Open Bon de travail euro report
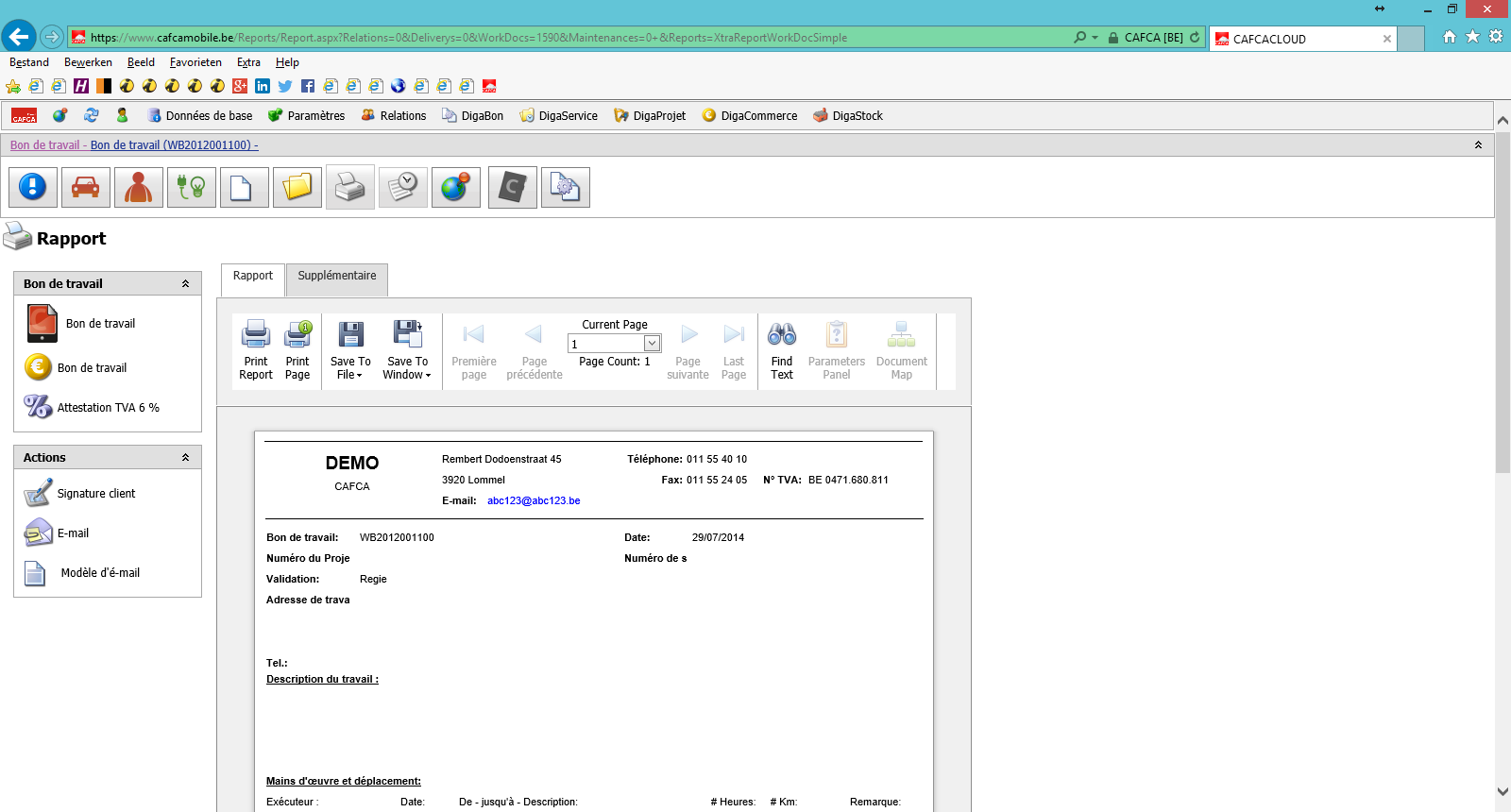This screenshot has width=1511, height=812. coord(76,367)
